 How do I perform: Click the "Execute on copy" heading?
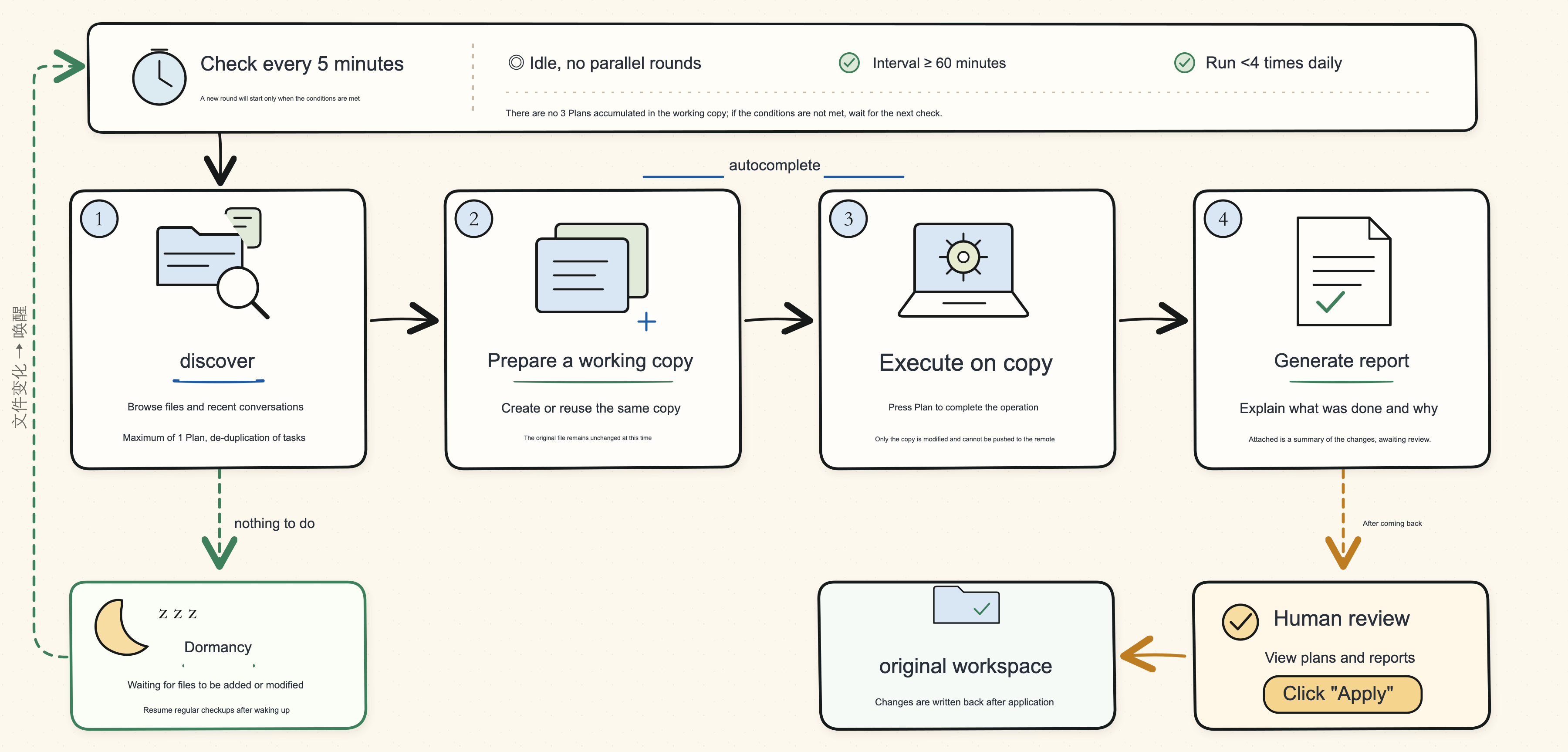pyautogui.click(x=965, y=363)
